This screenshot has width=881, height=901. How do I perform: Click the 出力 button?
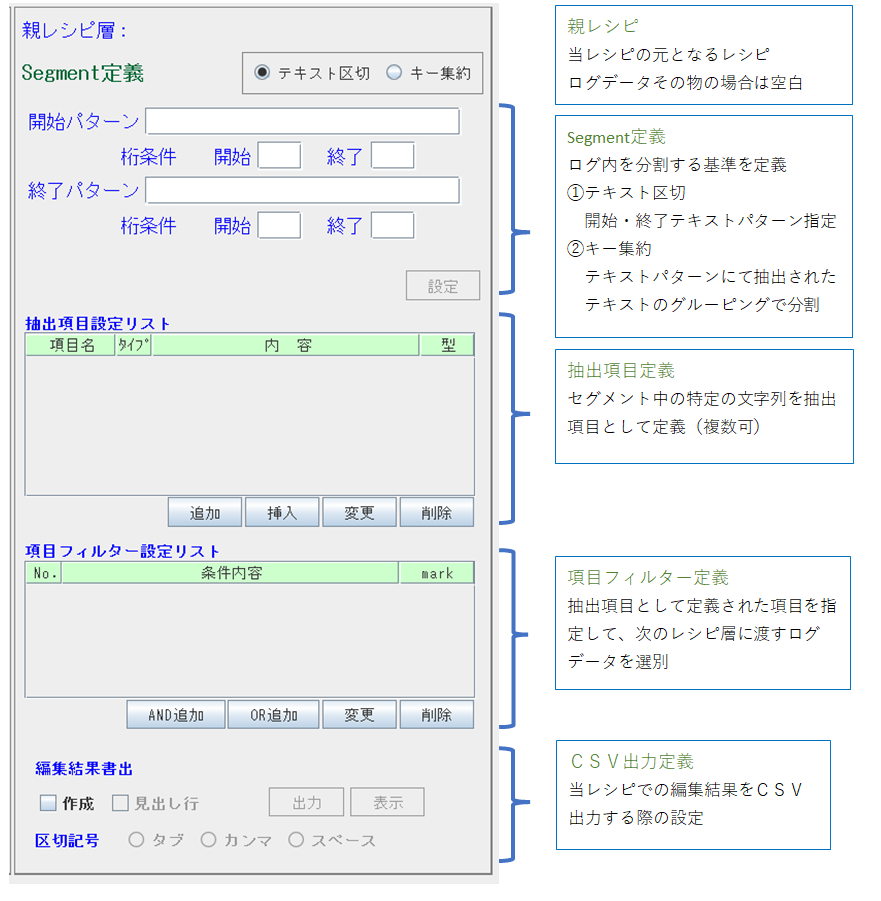[306, 802]
